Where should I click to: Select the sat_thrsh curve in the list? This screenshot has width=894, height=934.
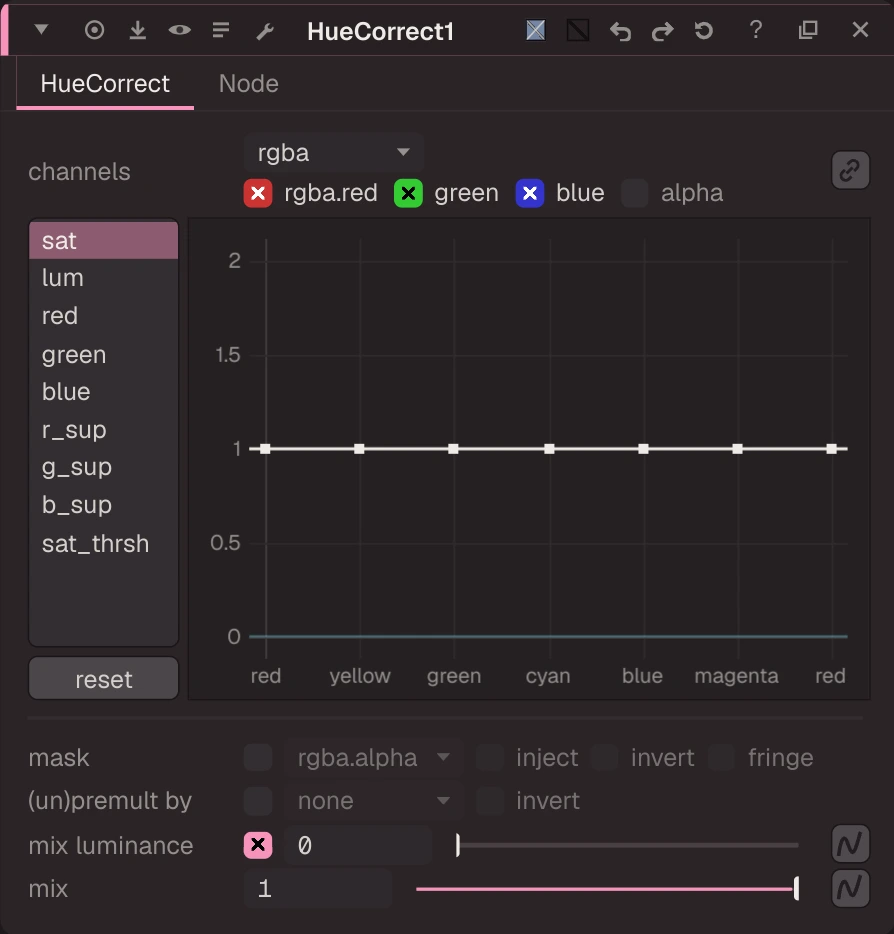[104, 543]
